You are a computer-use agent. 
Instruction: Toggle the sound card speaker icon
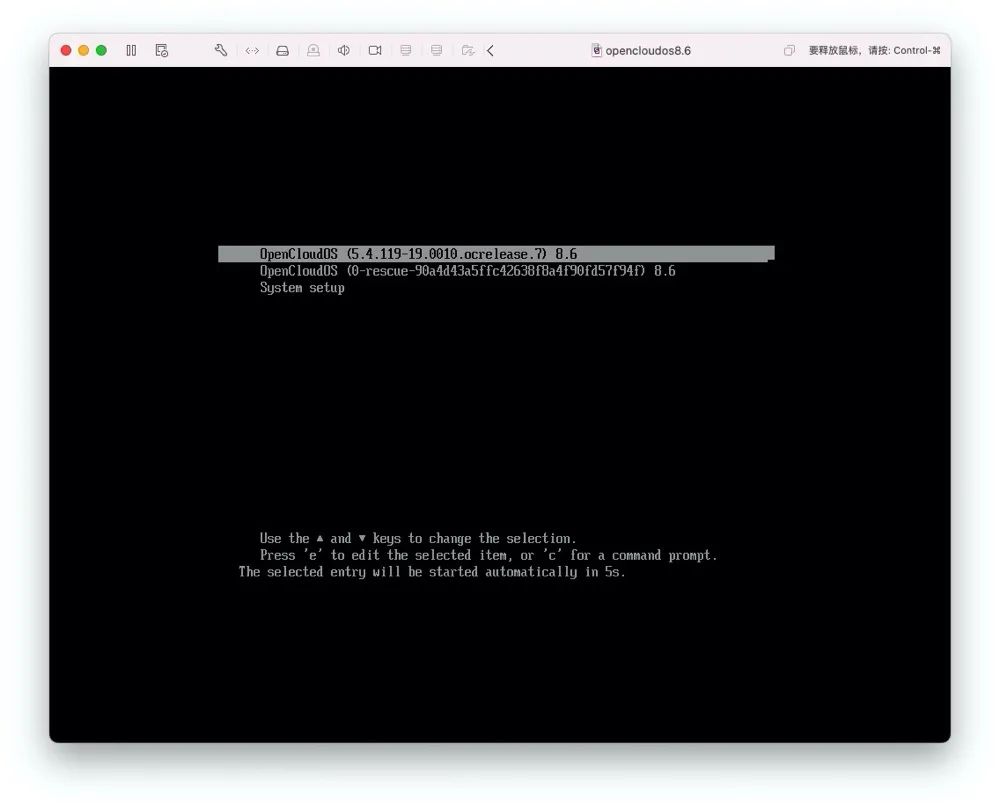pos(344,50)
